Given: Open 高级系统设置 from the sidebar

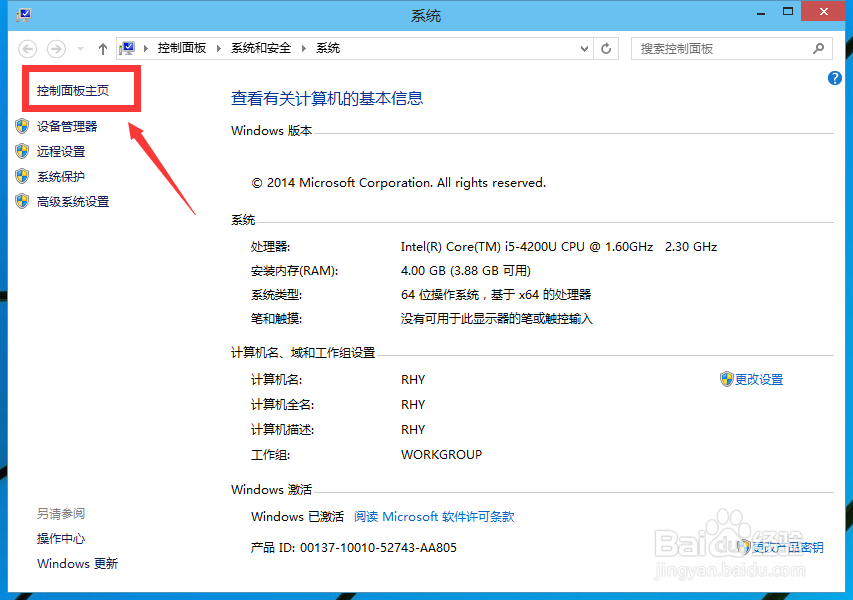Looking at the screenshot, I should pyautogui.click(x=73, y=201).
